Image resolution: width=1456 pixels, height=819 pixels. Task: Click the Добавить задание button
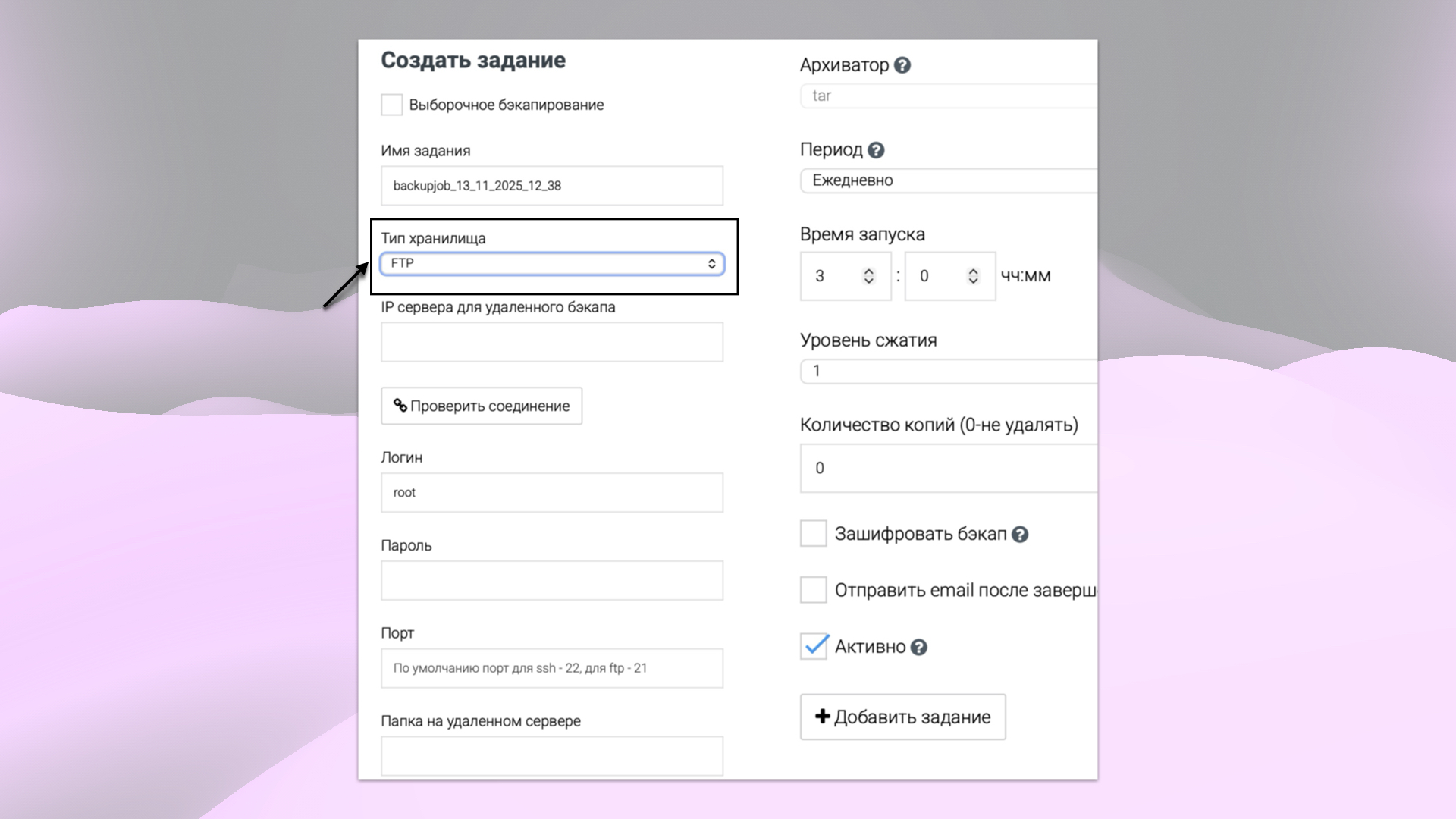click(902, 717)
